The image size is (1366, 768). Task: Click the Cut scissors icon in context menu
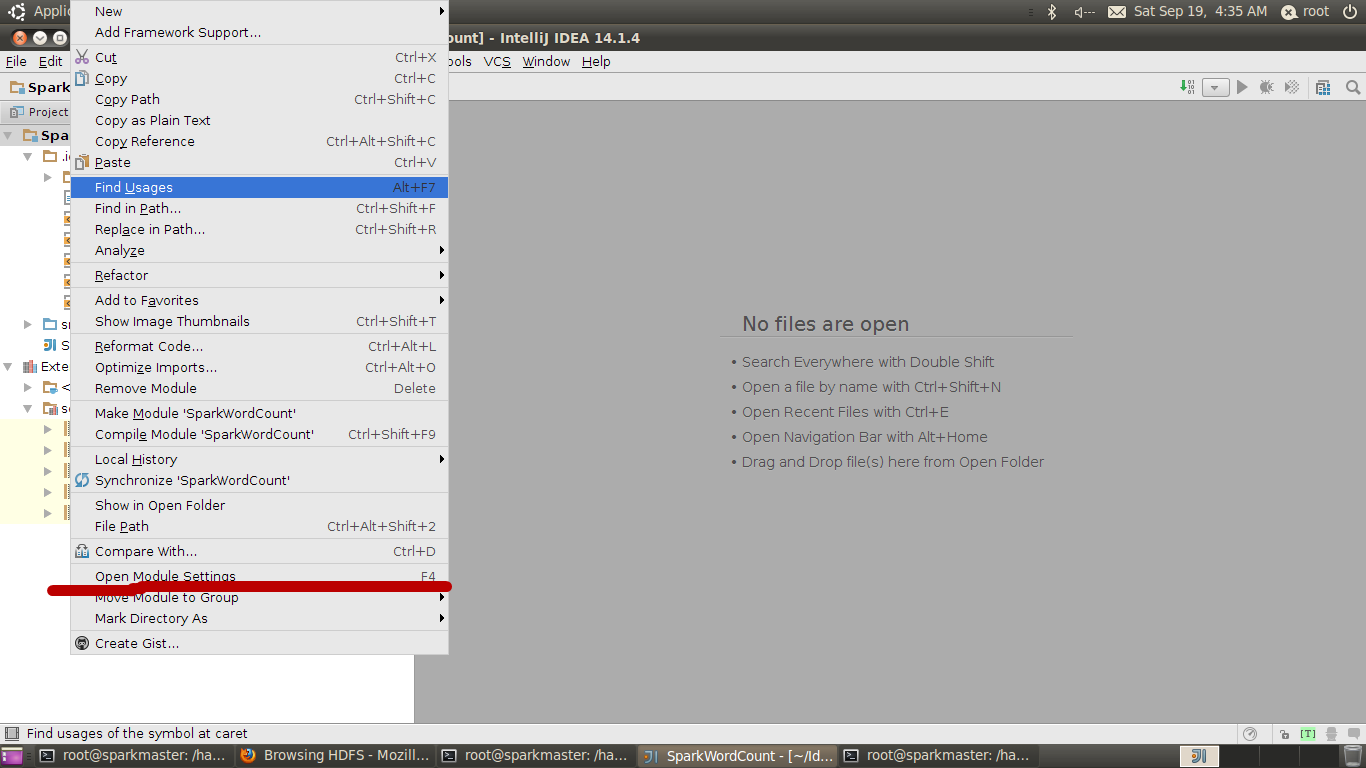point(82,57)
